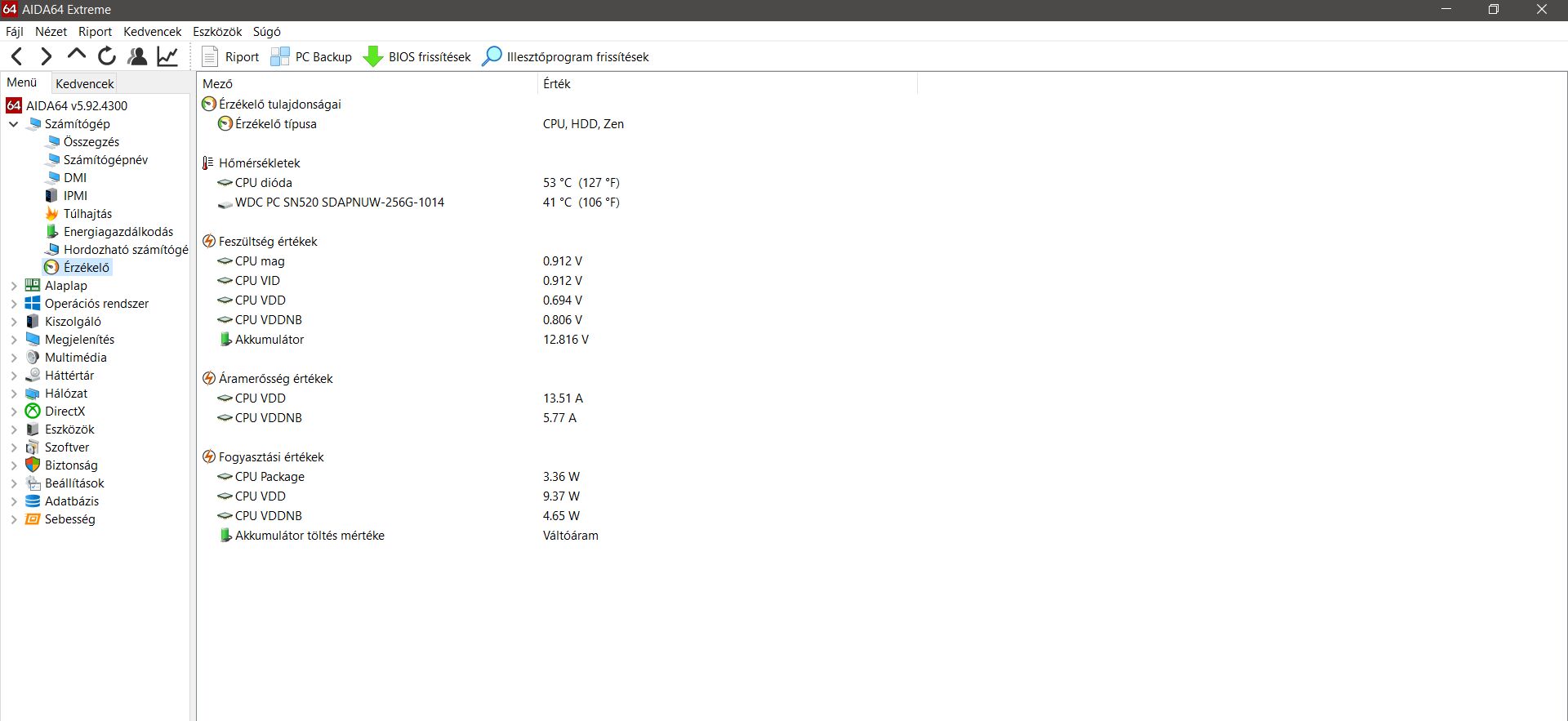The image size is (1568, 721).
Task: Open the user icon in toolbar
Action: click(x=137, y=56)
